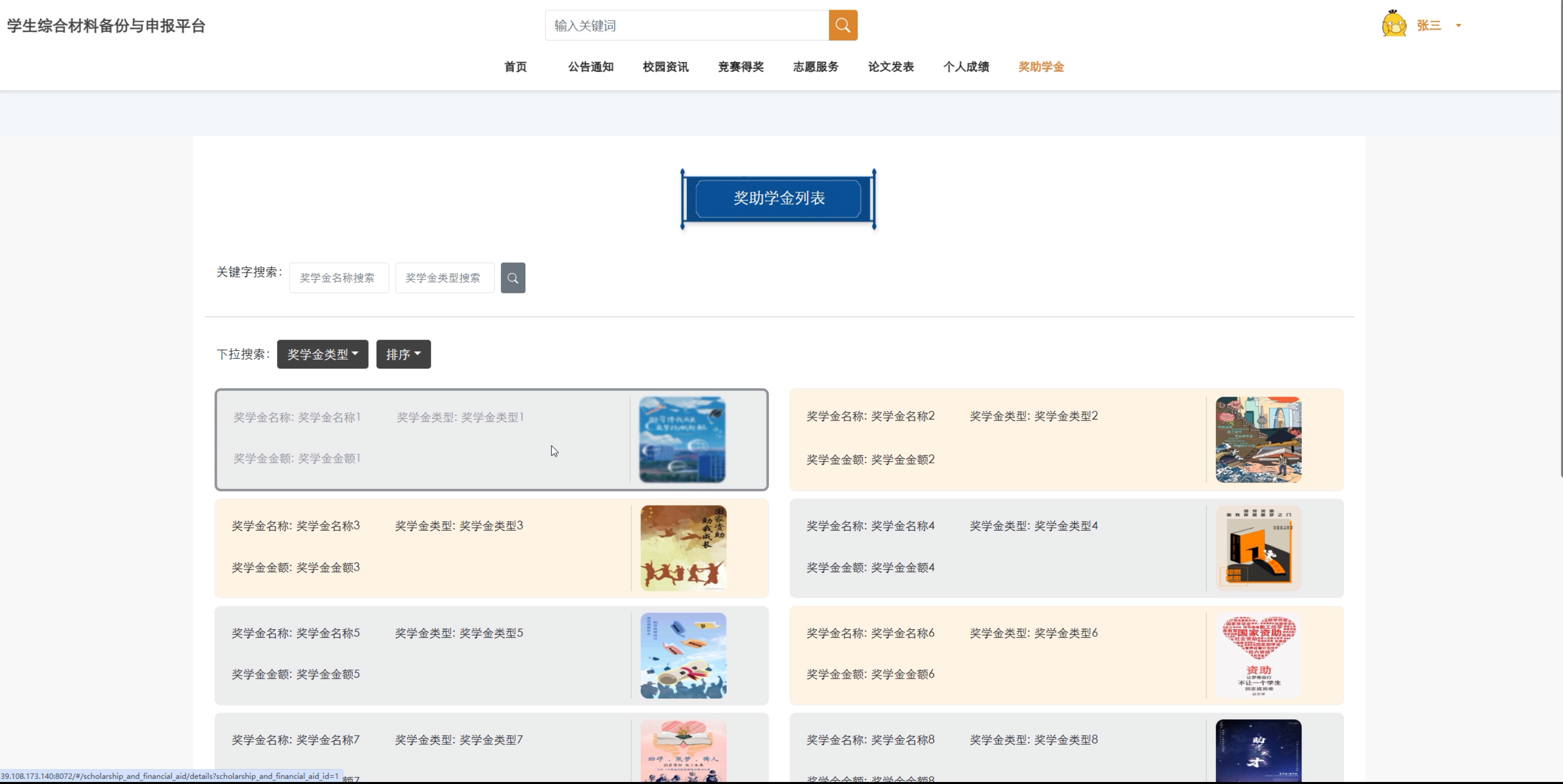Expand the 奖学金类型 dropdown
The image size is (1563, 784).
point(322,354)
